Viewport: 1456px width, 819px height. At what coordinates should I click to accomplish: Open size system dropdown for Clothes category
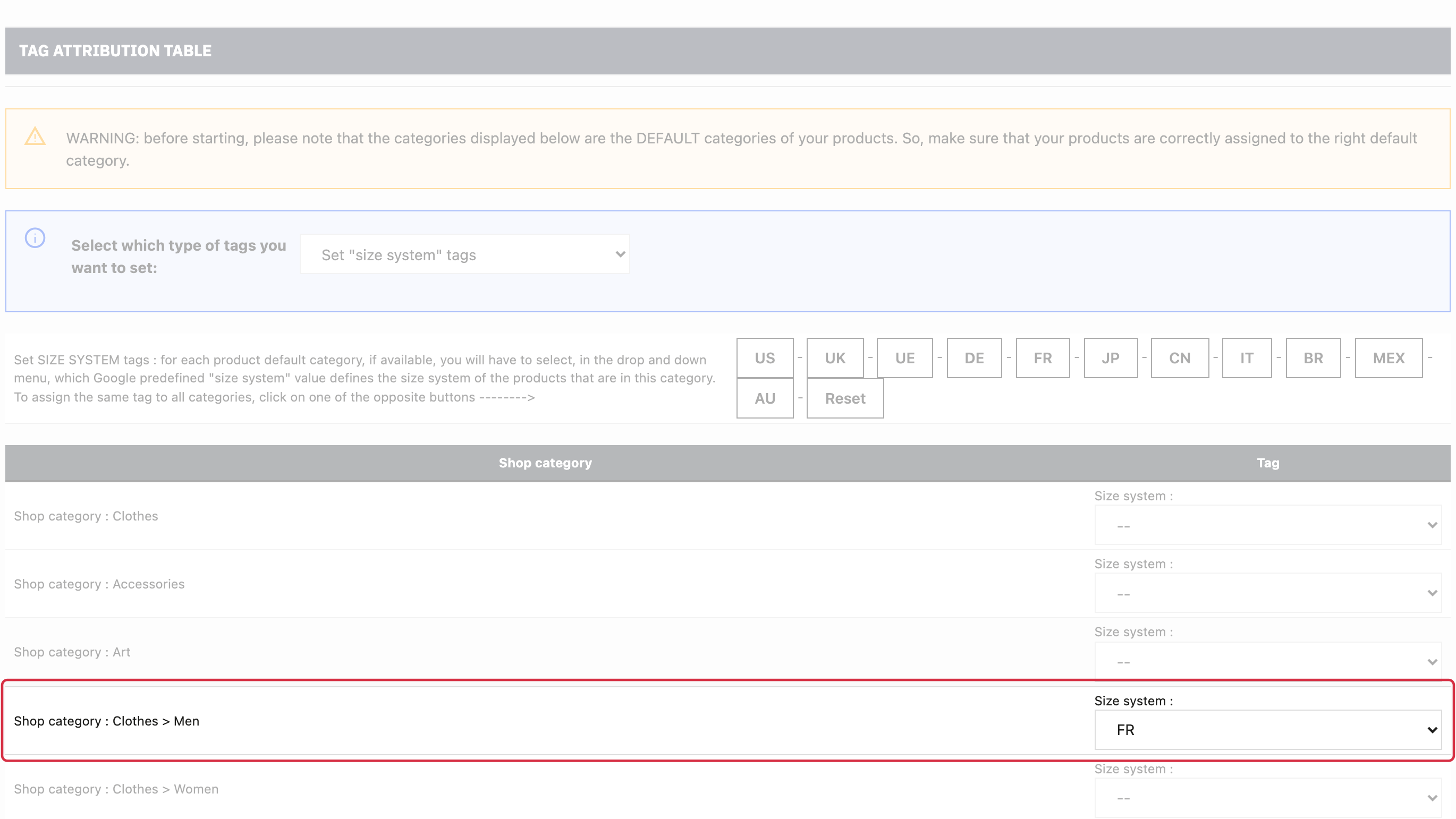(x=1268, y=525)
